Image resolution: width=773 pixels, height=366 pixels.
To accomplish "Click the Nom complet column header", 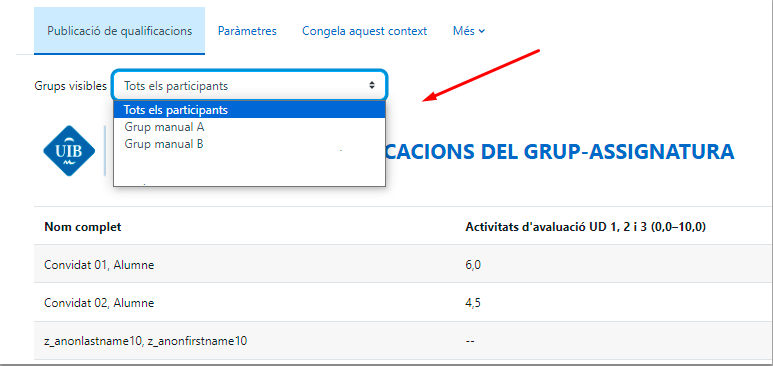I will pyautogui.click(x=83, y=227).
